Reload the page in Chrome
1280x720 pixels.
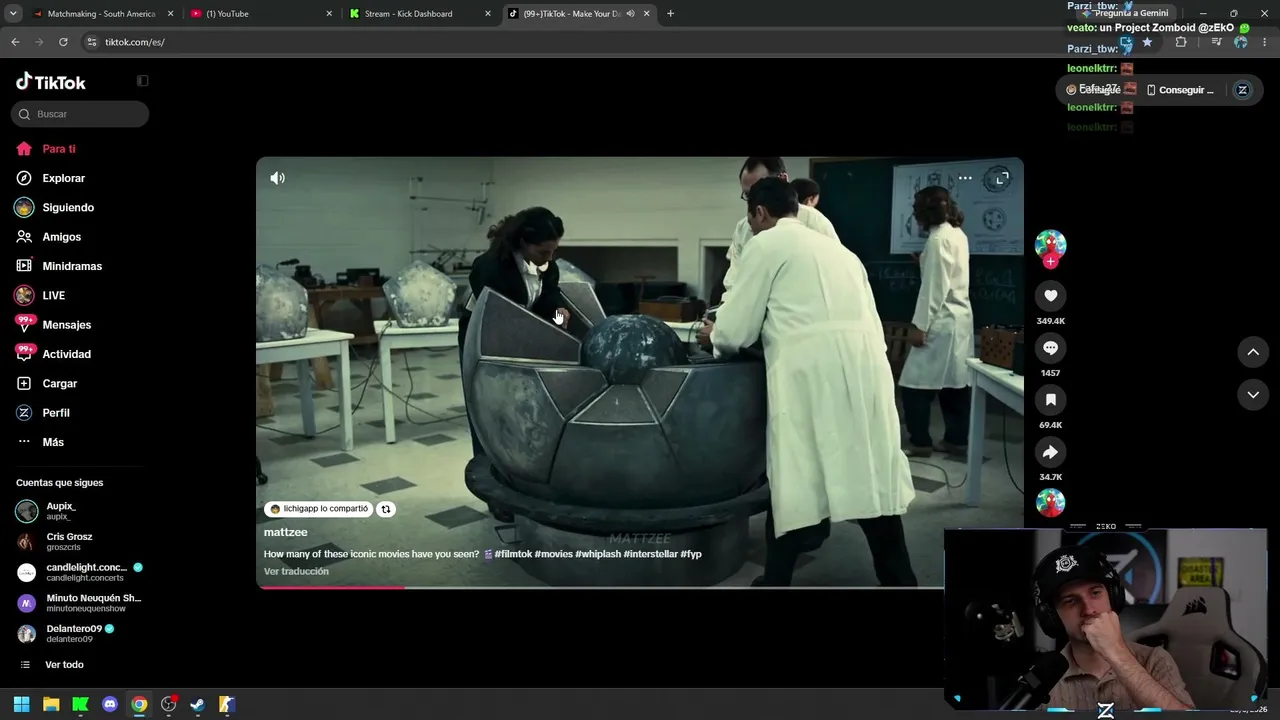[x=63, y=42]
